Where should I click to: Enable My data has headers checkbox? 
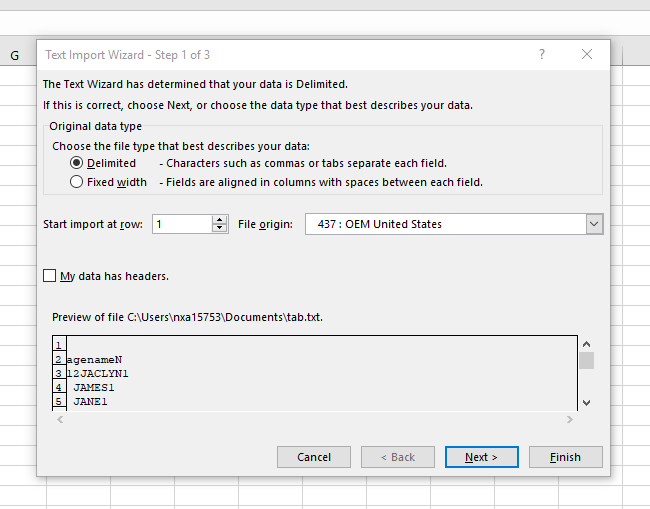(50, 276)
